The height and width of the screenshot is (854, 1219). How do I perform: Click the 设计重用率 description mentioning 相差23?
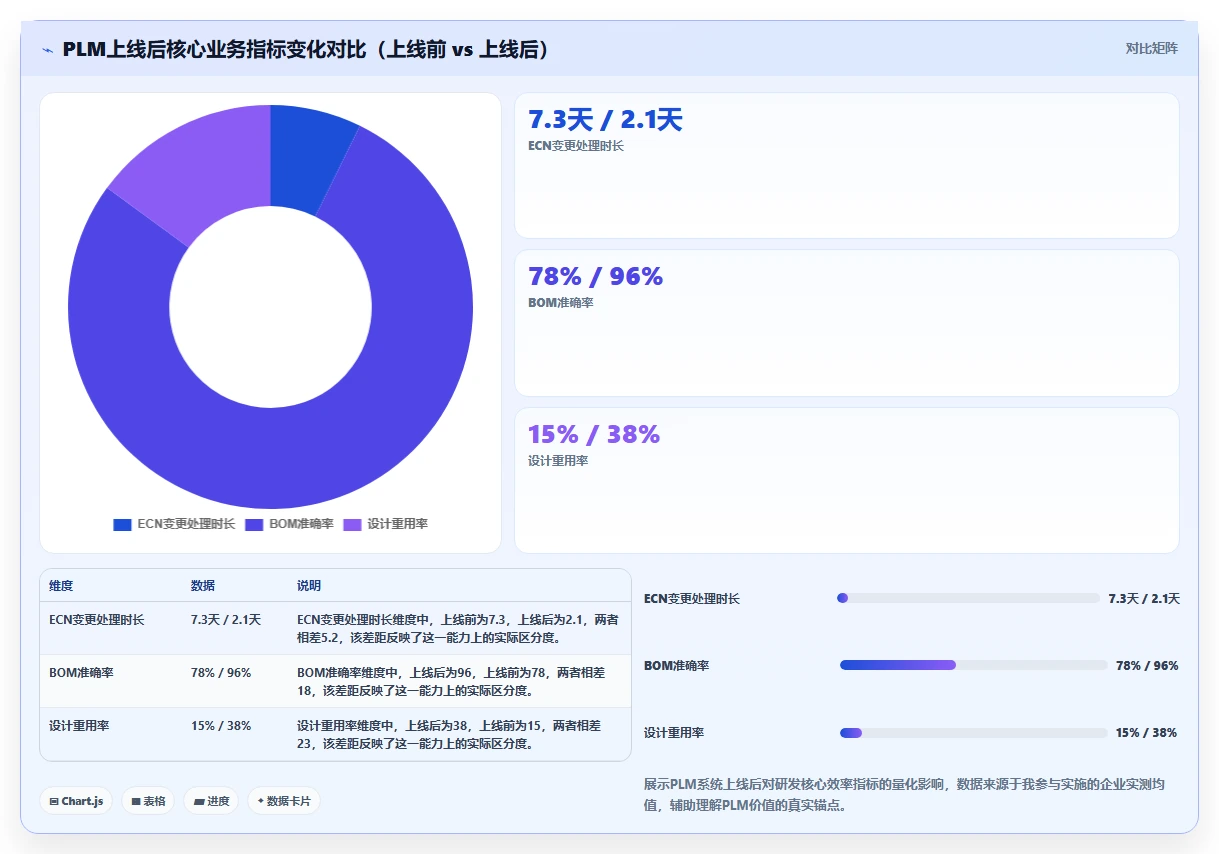tap(449, 735)
